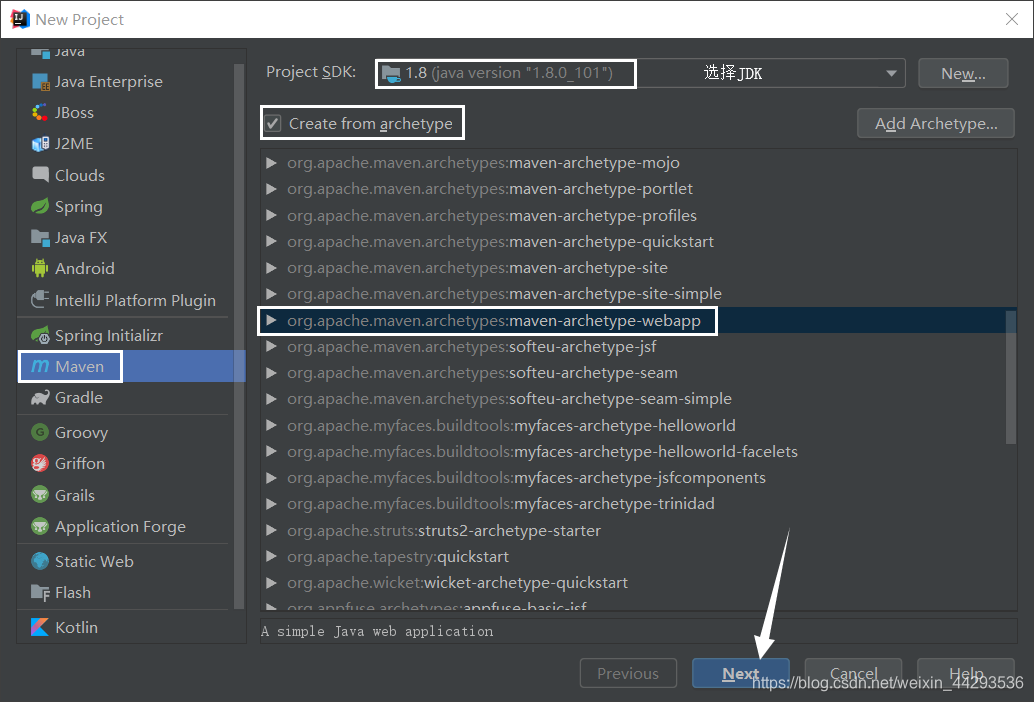Expand the maven-archetype-profiles node
Viewport: 1034px width, 702px height.
(271, 215)
